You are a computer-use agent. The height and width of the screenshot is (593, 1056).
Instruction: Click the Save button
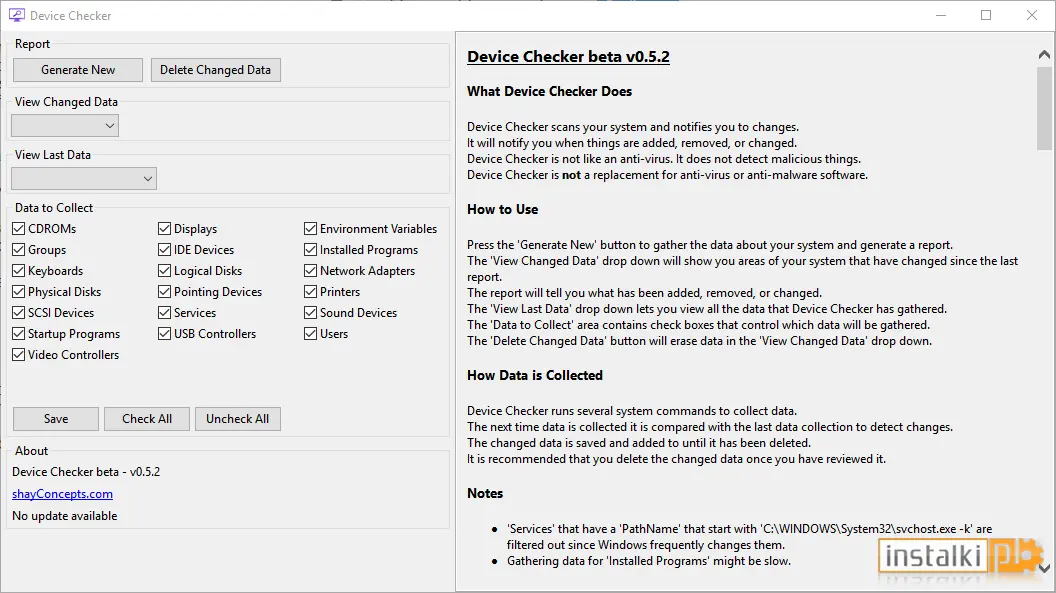tap(56, 419)
